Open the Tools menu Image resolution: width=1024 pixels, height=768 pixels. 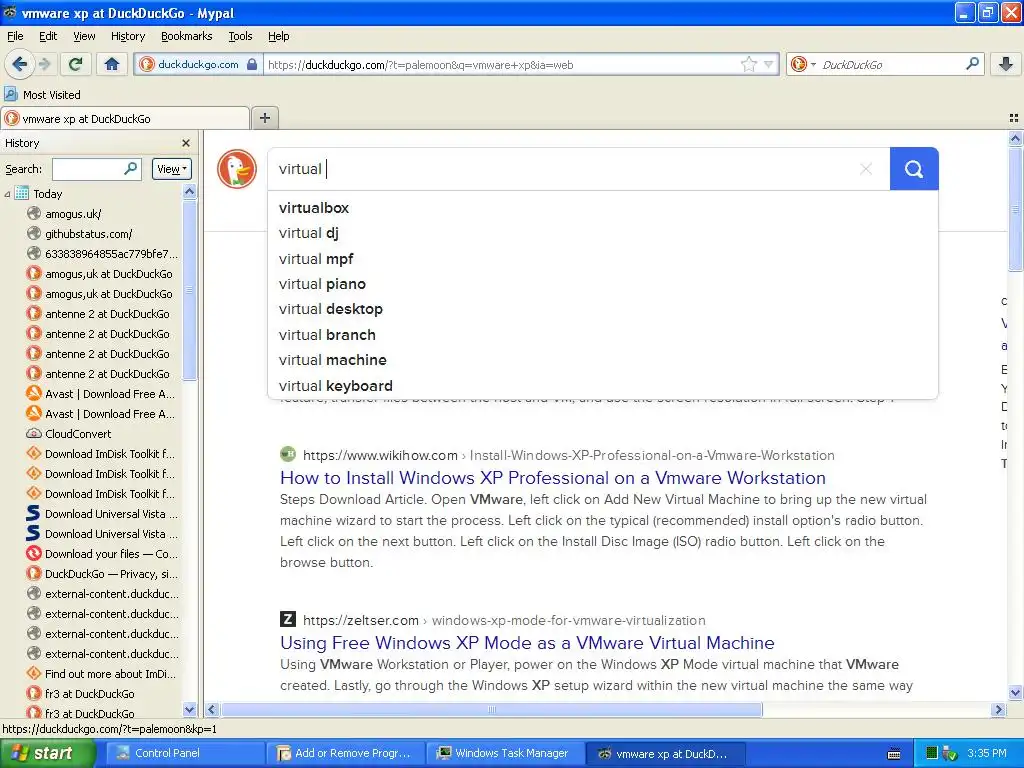pyautogui.click(x=240, y=36)
